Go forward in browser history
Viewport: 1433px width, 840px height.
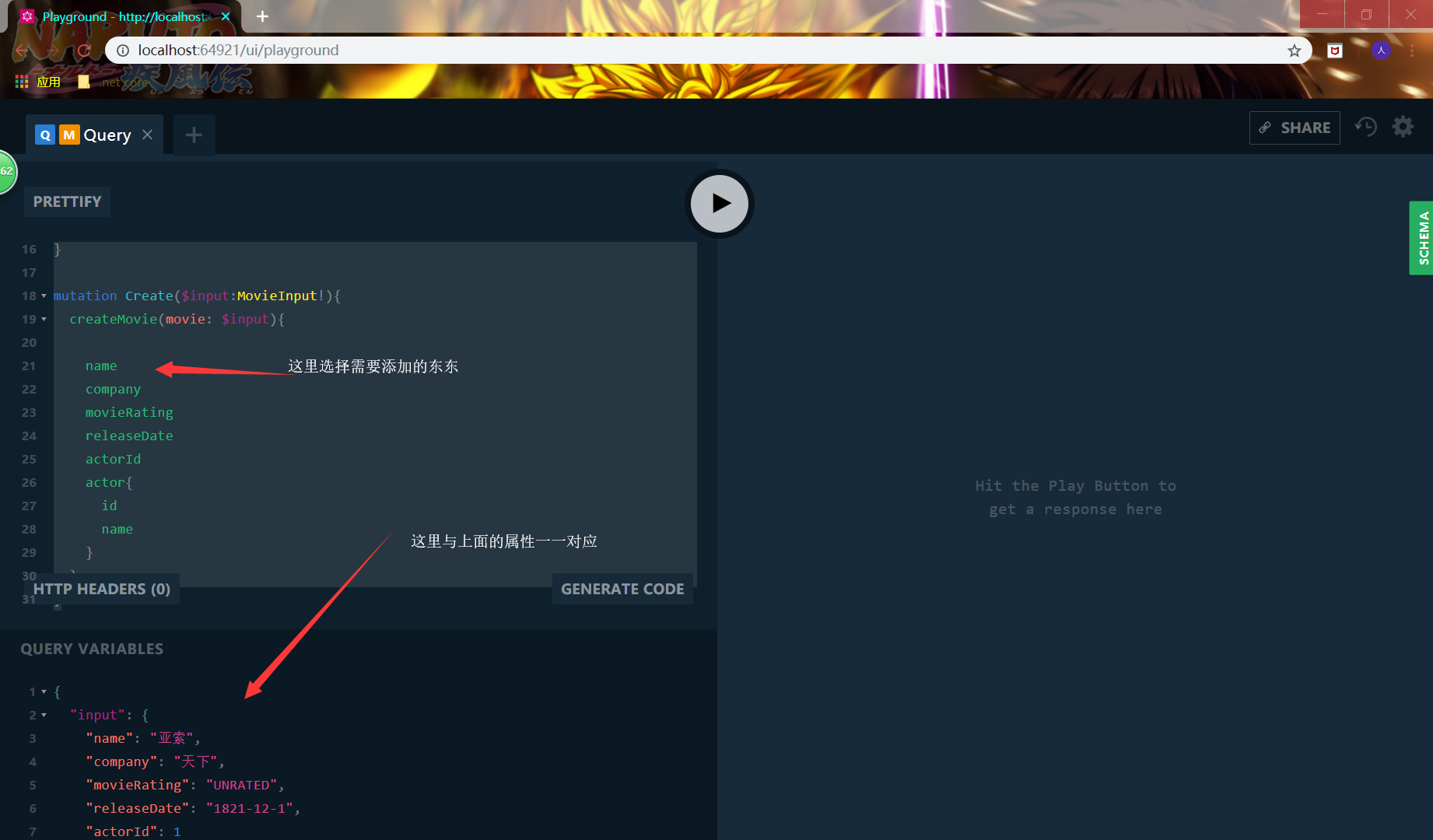[x=53, y=51]
